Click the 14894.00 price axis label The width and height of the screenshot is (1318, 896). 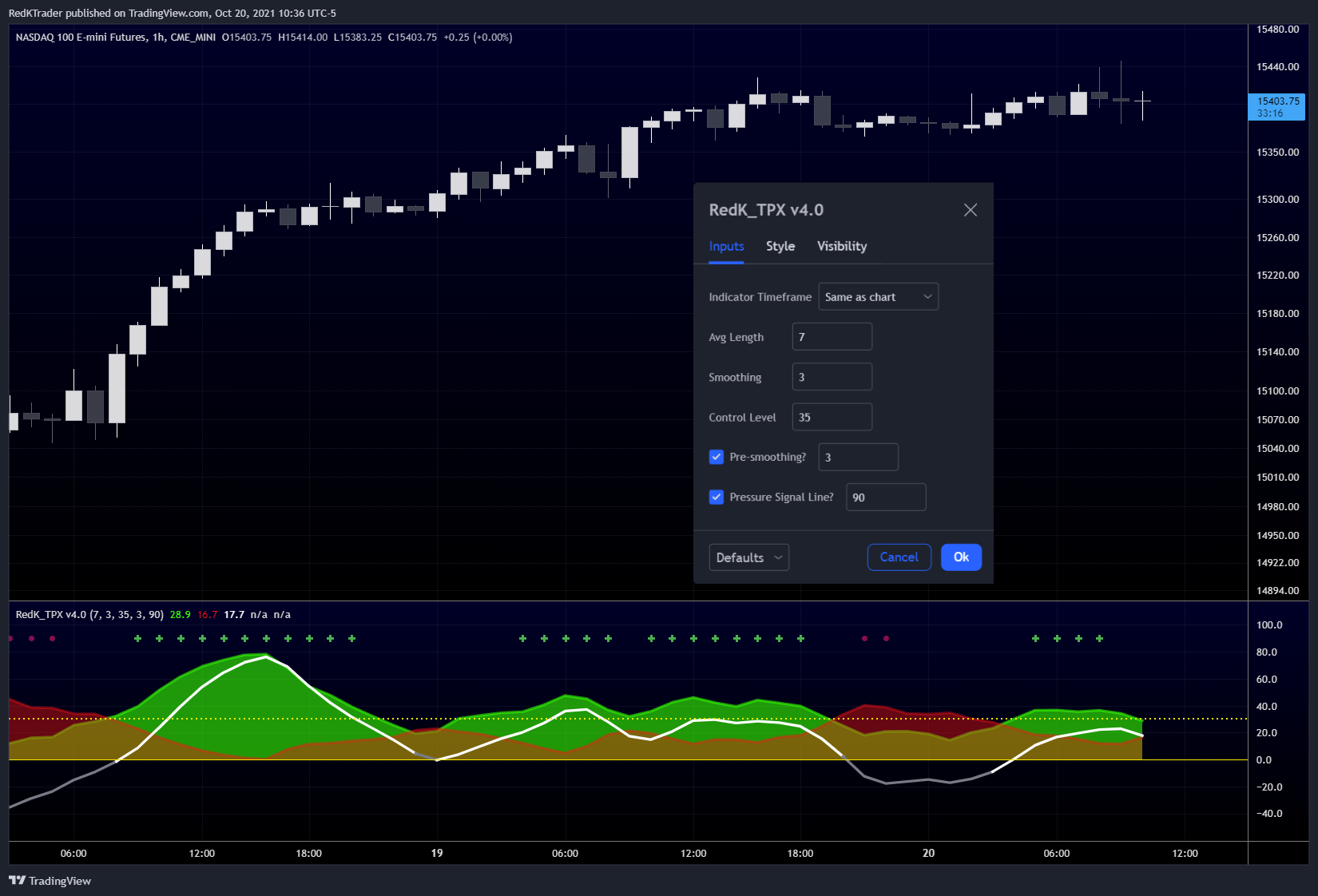[x=1278, y=591]
